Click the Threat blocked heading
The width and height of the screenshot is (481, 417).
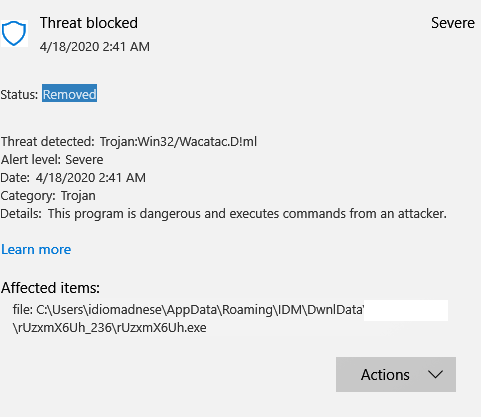coord(89,23)
